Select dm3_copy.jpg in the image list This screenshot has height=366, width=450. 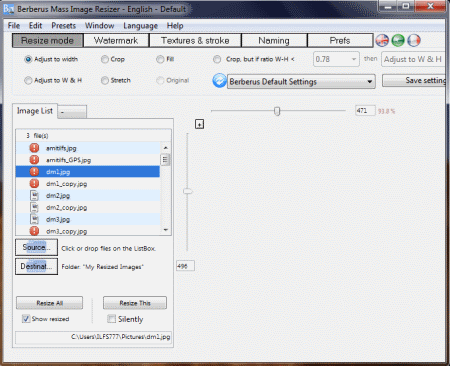[88, 231]
